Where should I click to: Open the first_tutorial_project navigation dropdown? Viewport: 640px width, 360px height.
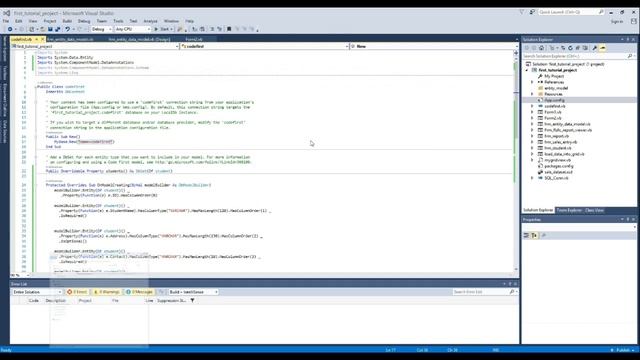[x=95, y=47]
